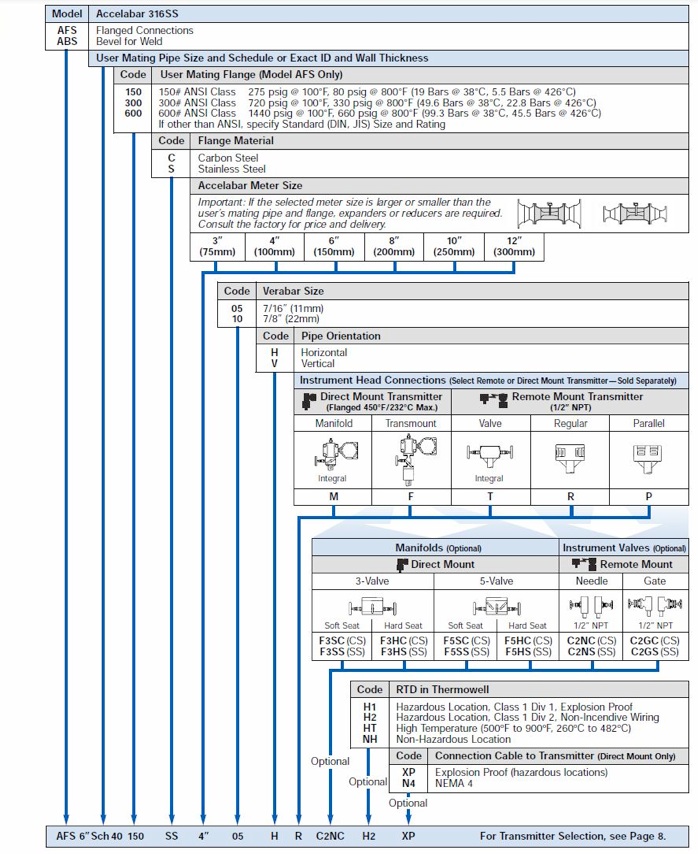Click the left expander/reducer pipe illustration
The height and width of the screenshot is (854, 698).
[x=548, y=214]
